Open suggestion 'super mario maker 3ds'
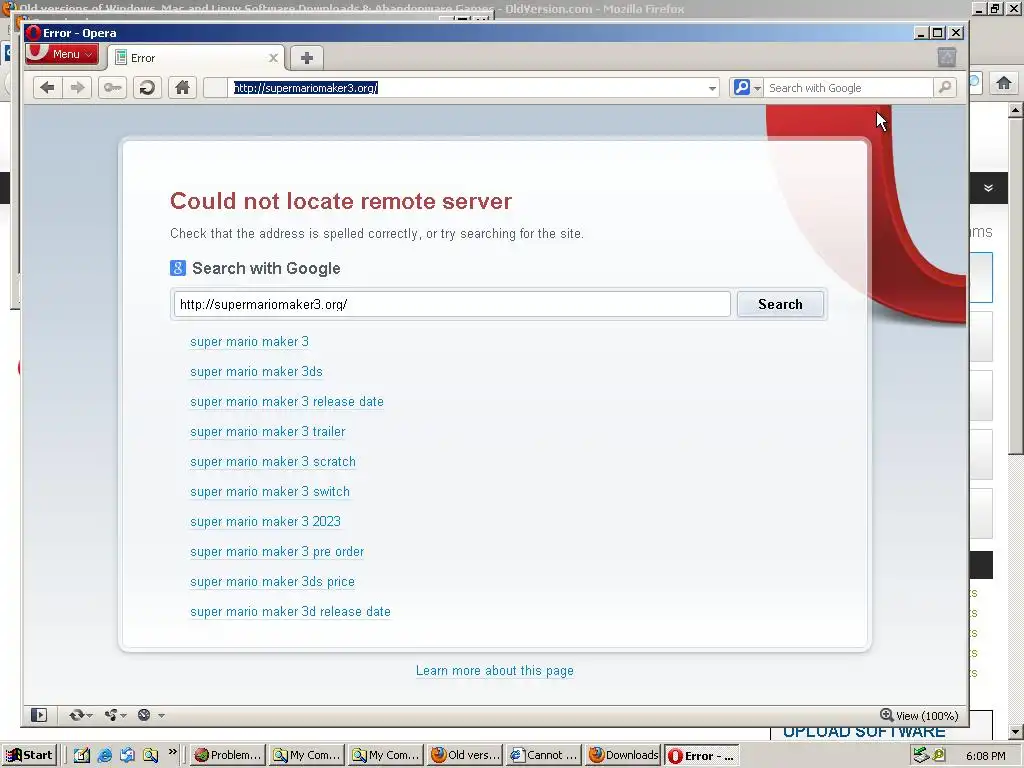The height and width of the screenshot is (768, 1024). (x=256, y=372)
